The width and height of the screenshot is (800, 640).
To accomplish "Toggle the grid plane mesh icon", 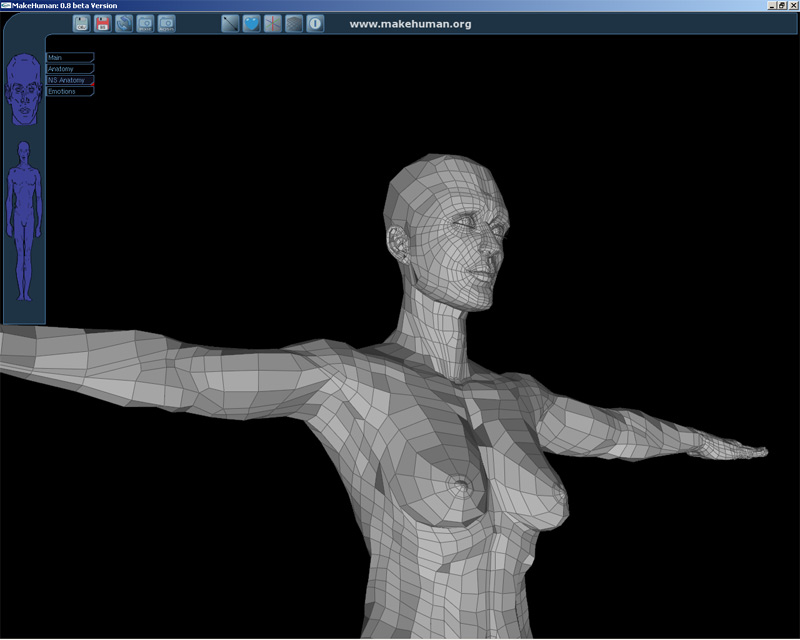I will 294,23.
